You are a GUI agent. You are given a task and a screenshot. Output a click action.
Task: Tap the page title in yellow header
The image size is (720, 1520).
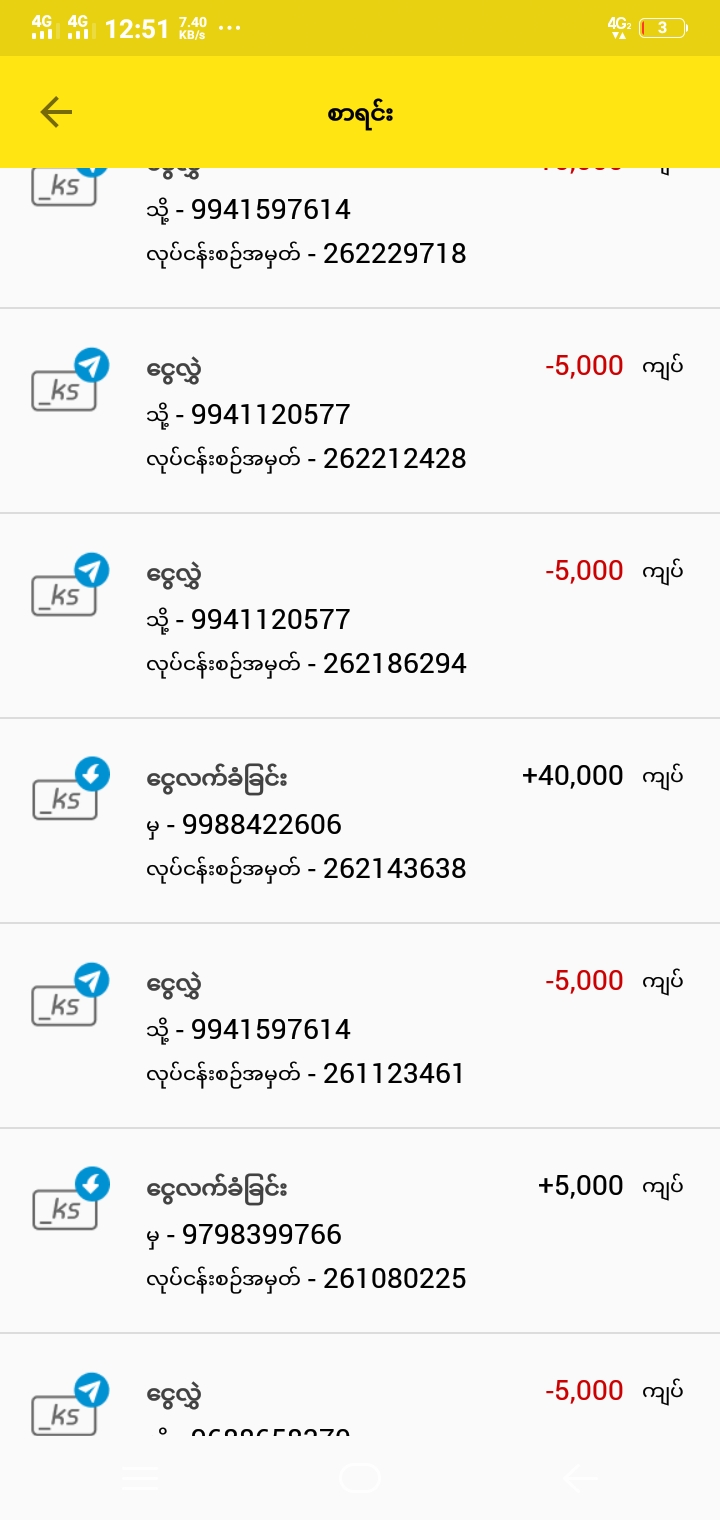click(x=360, y=113)
